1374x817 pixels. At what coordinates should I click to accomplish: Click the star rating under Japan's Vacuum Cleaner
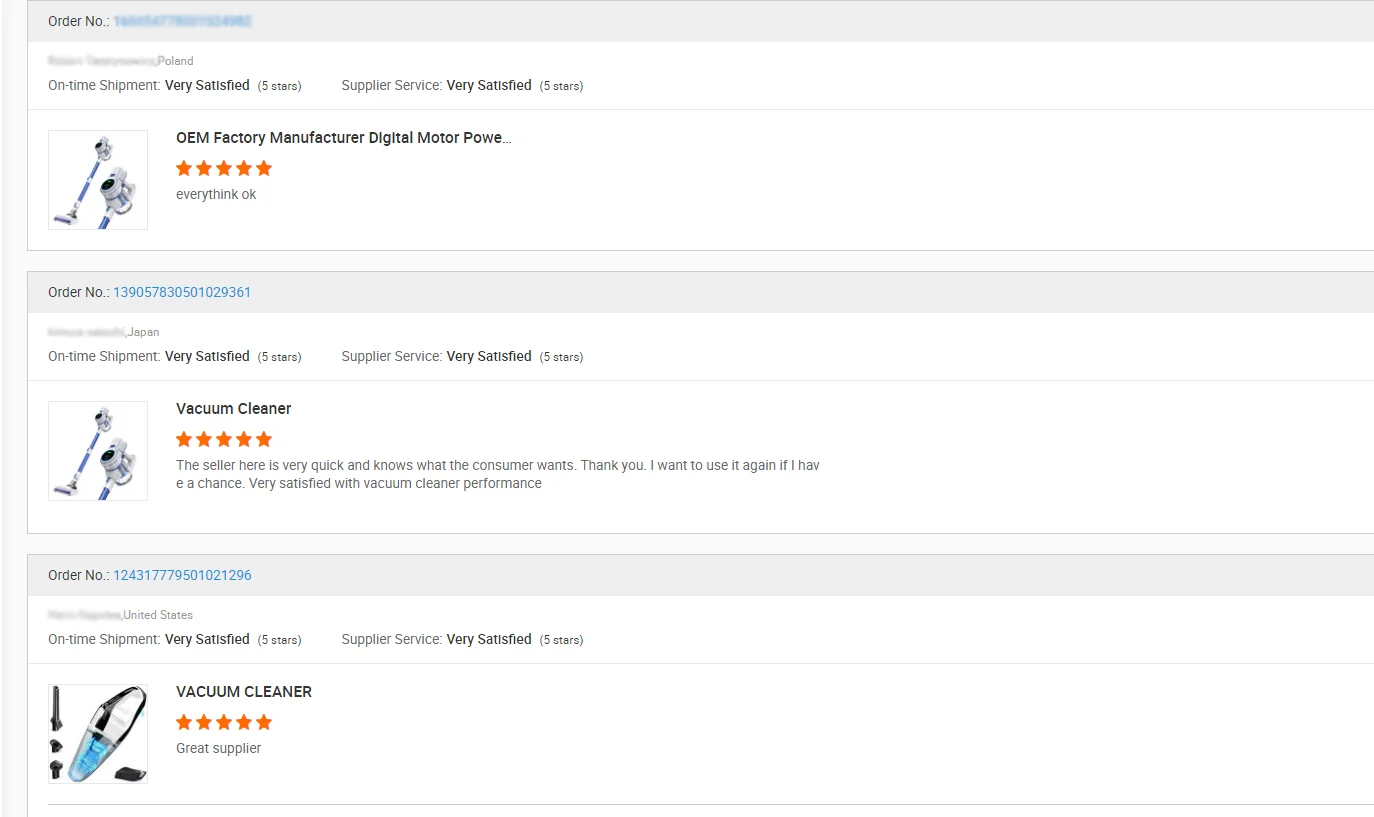point(224,439)
